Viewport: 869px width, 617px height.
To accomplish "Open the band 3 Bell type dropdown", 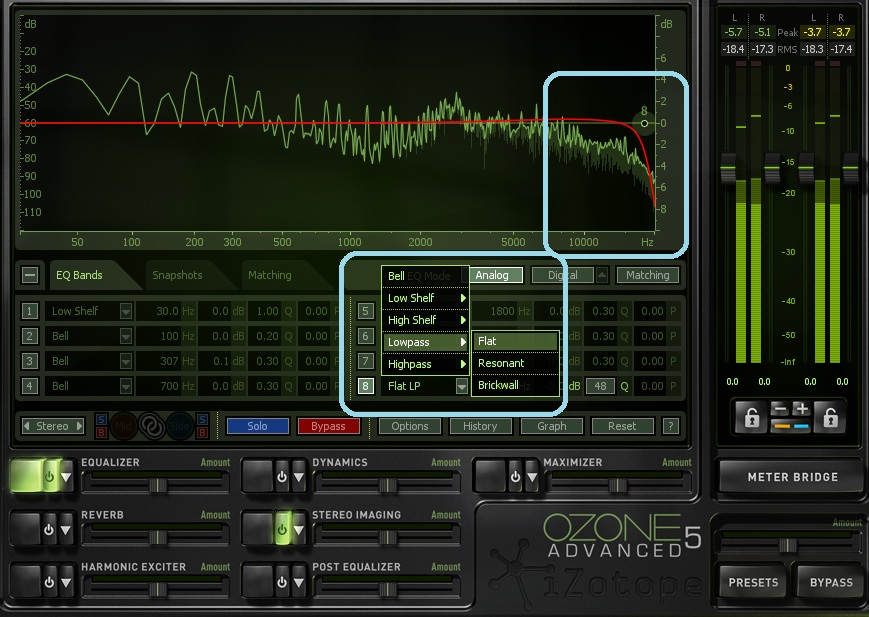I will (x=126, y=361).
